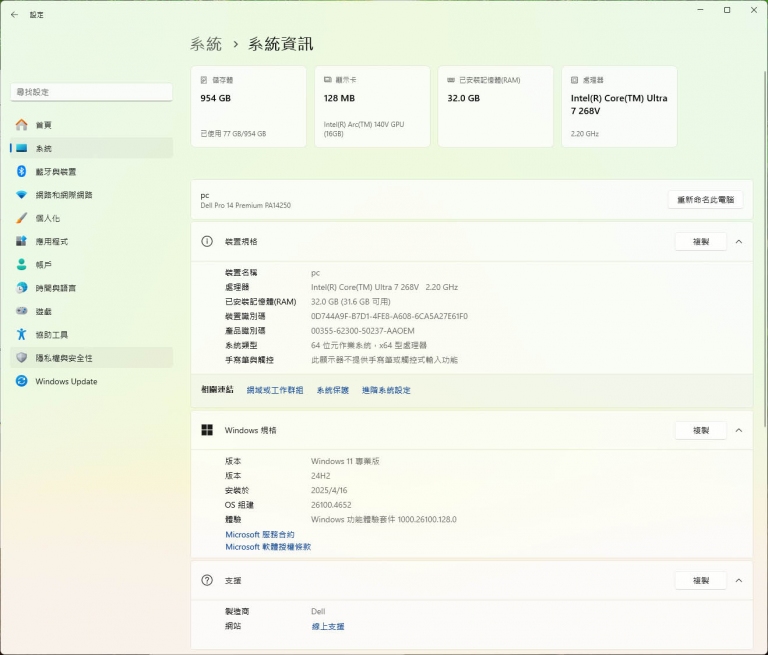
Task: Open the 進階系統設定 link
Action: [x=386, y=390]
